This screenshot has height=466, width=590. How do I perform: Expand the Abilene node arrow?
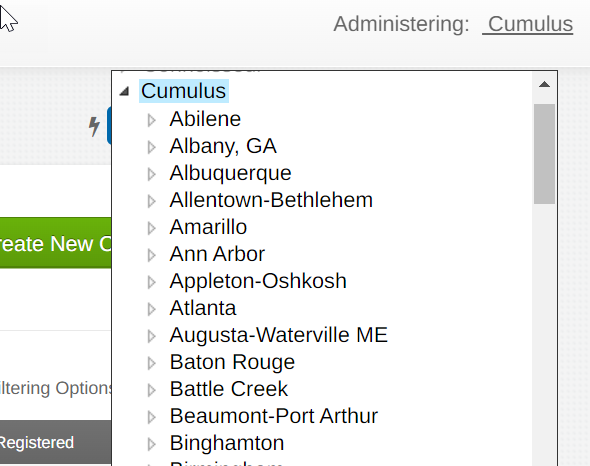coord(152,120)
